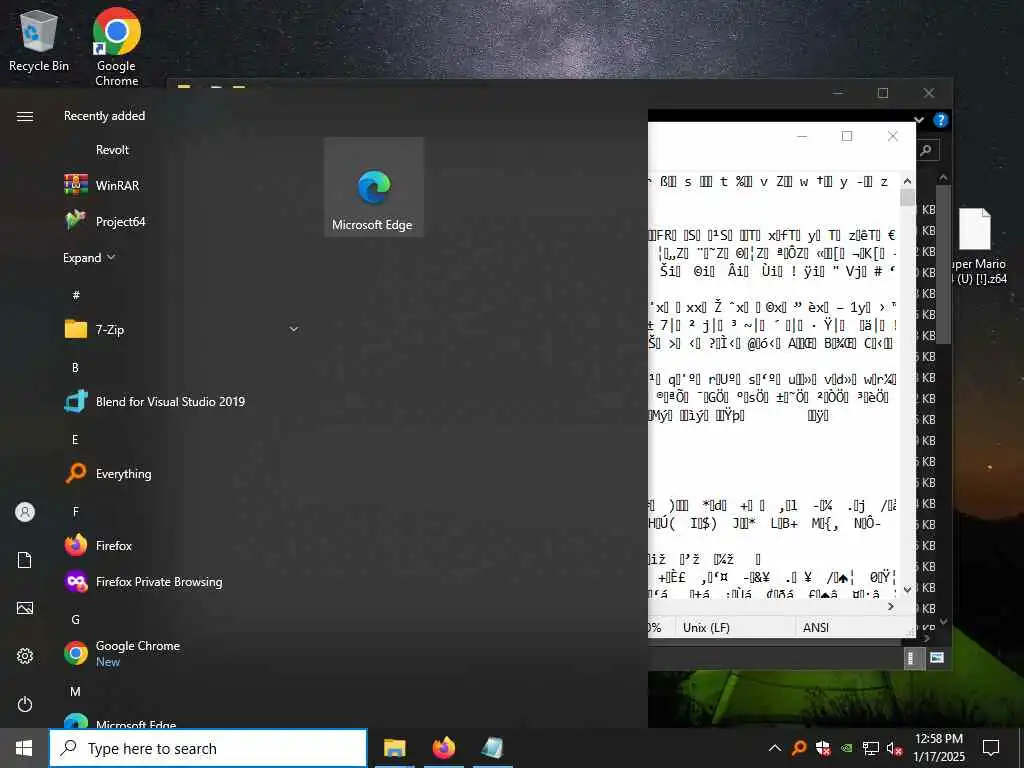Open Documents from Start rail

(25, 560)
